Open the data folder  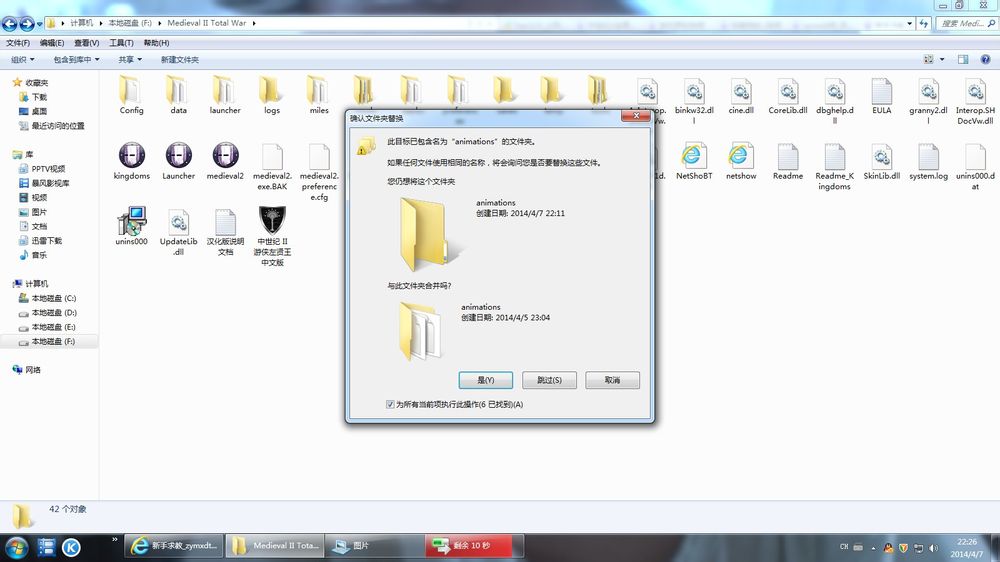pos(179,95)
